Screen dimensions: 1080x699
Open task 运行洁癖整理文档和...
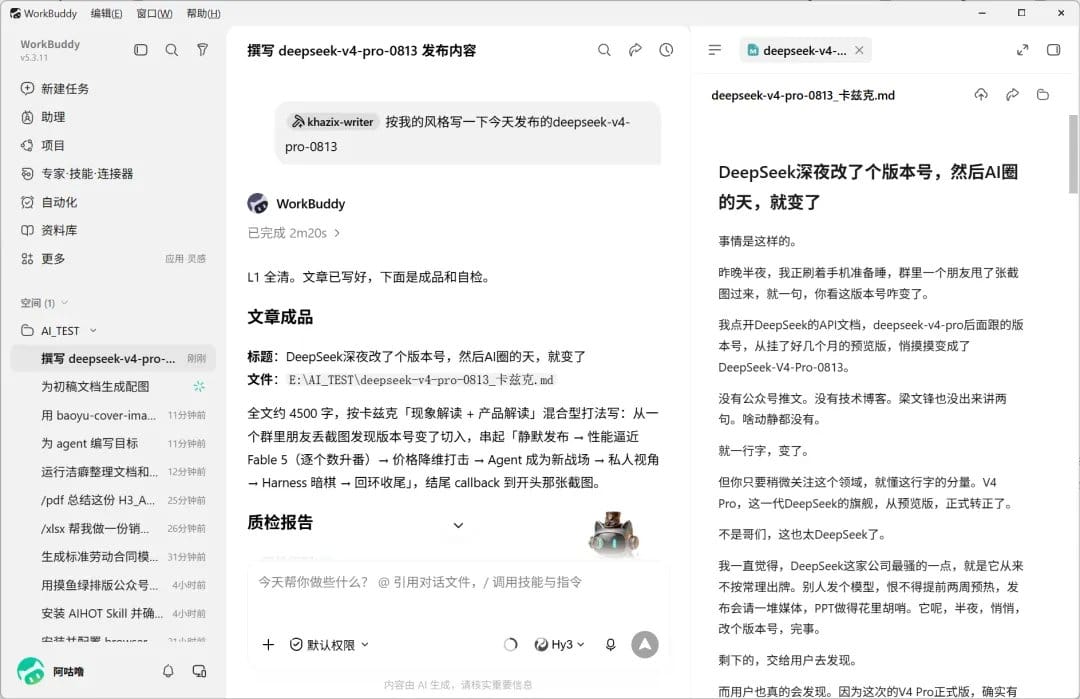[x=114, y=472]
